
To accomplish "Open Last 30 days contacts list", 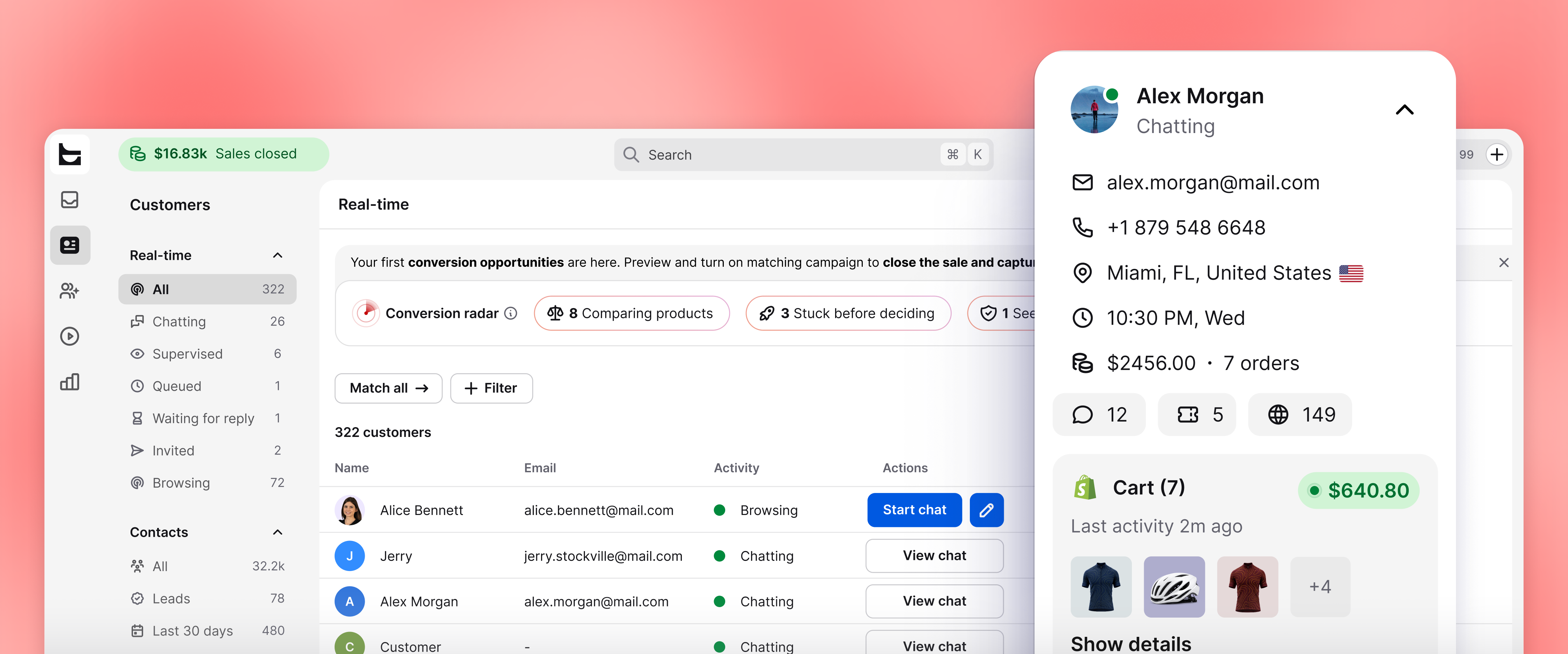I will click(x=207, y=631).
